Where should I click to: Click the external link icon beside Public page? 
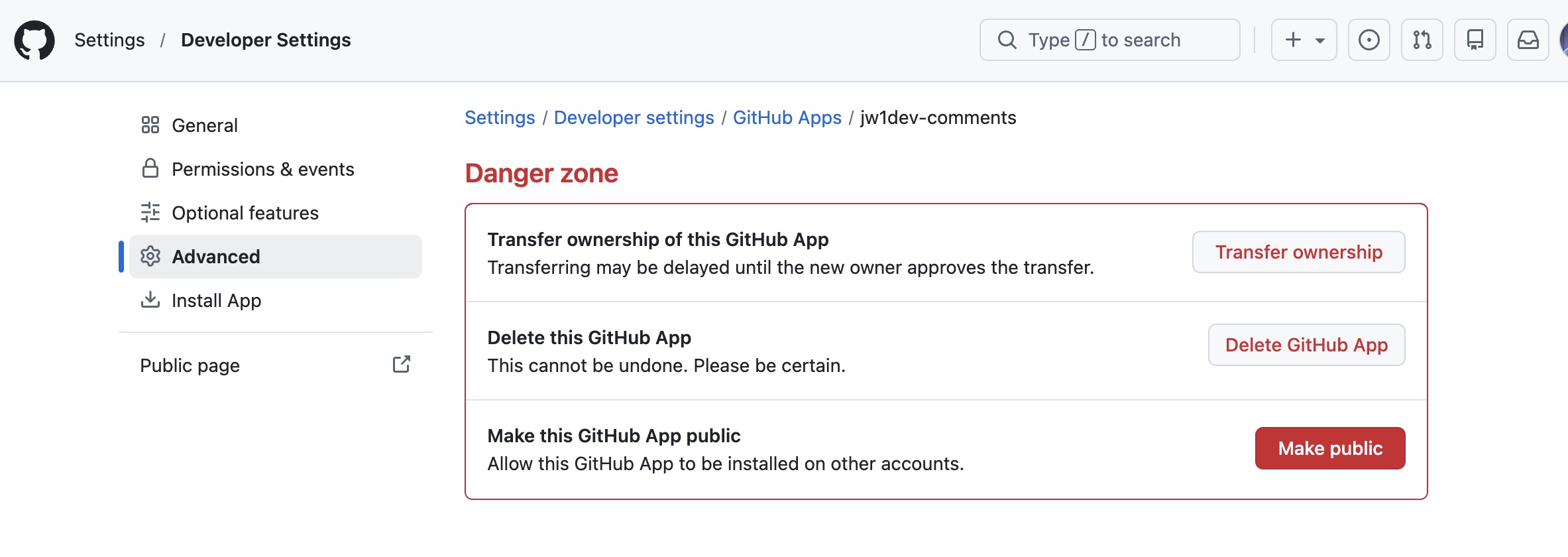tap(401, 365)
